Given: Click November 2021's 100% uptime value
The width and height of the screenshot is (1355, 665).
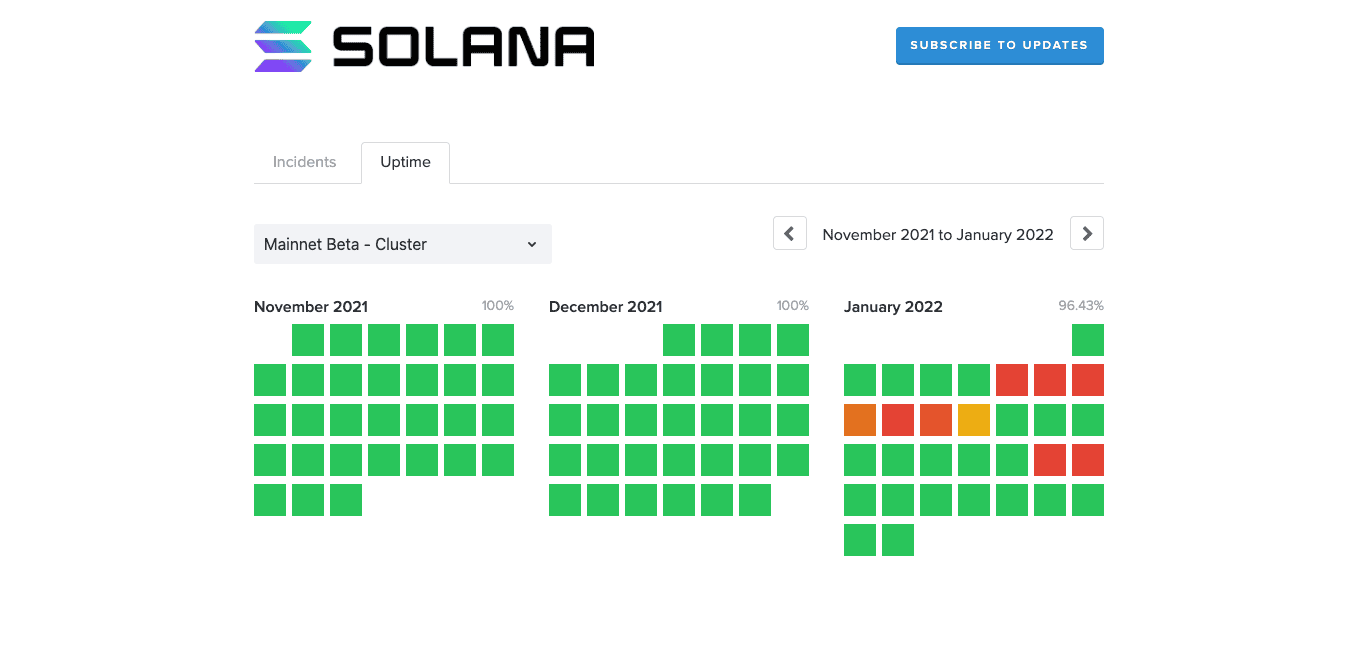Looking at the screenshot, I should (497, 306).
